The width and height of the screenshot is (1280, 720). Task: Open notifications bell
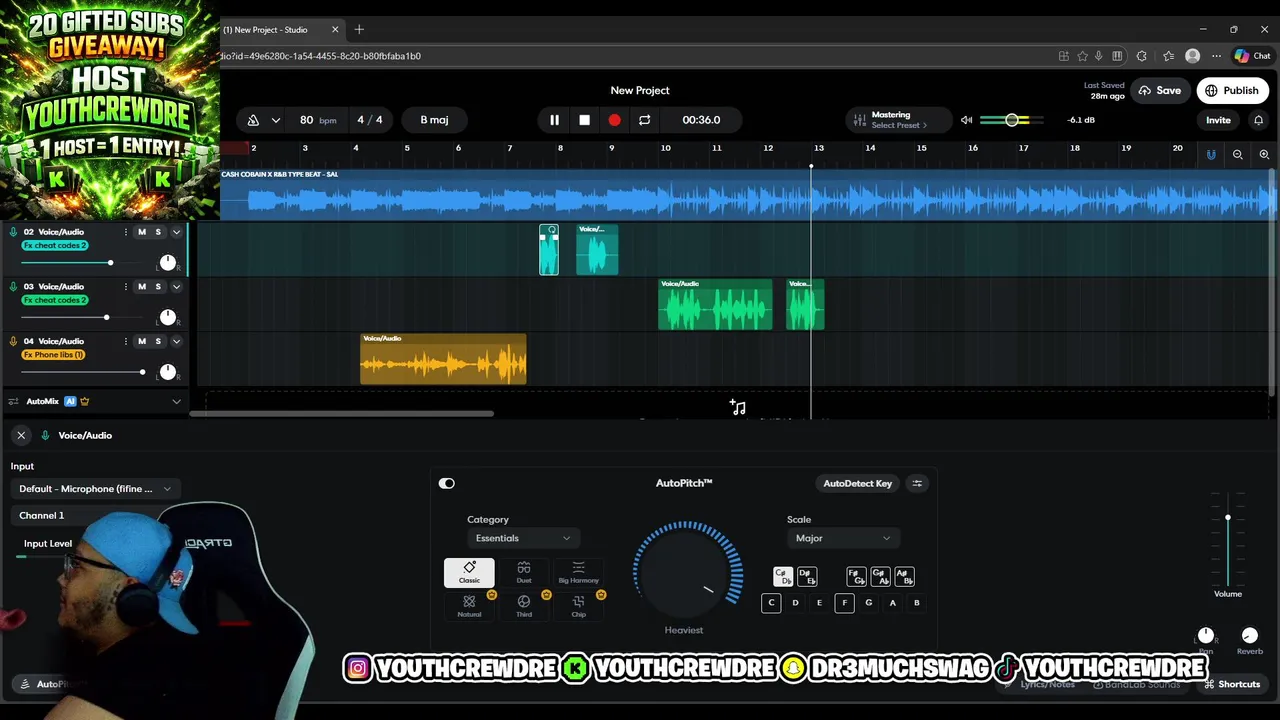point(1258,120)
